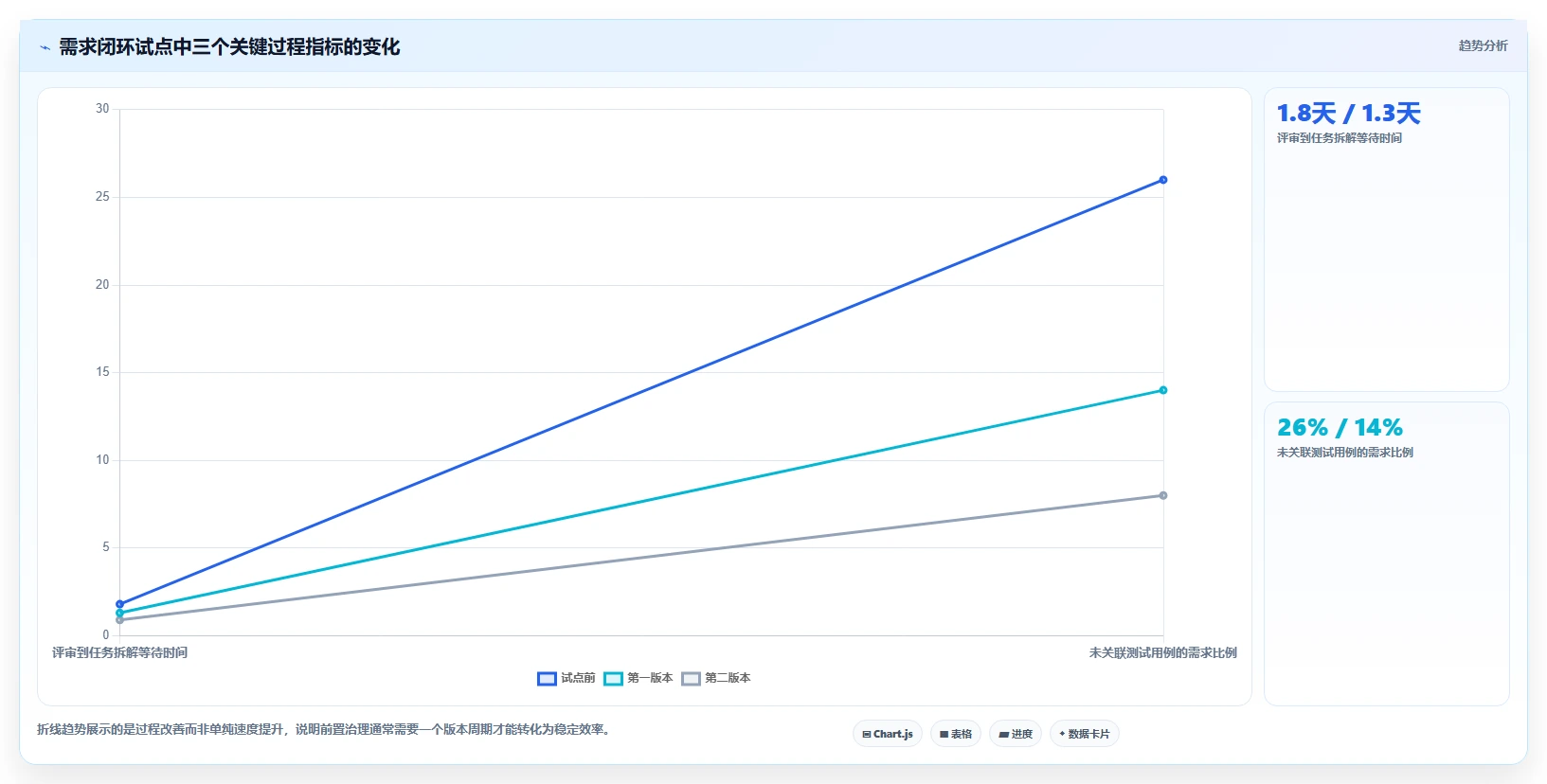Click the y-axis tick label 5

click(106, 547)
